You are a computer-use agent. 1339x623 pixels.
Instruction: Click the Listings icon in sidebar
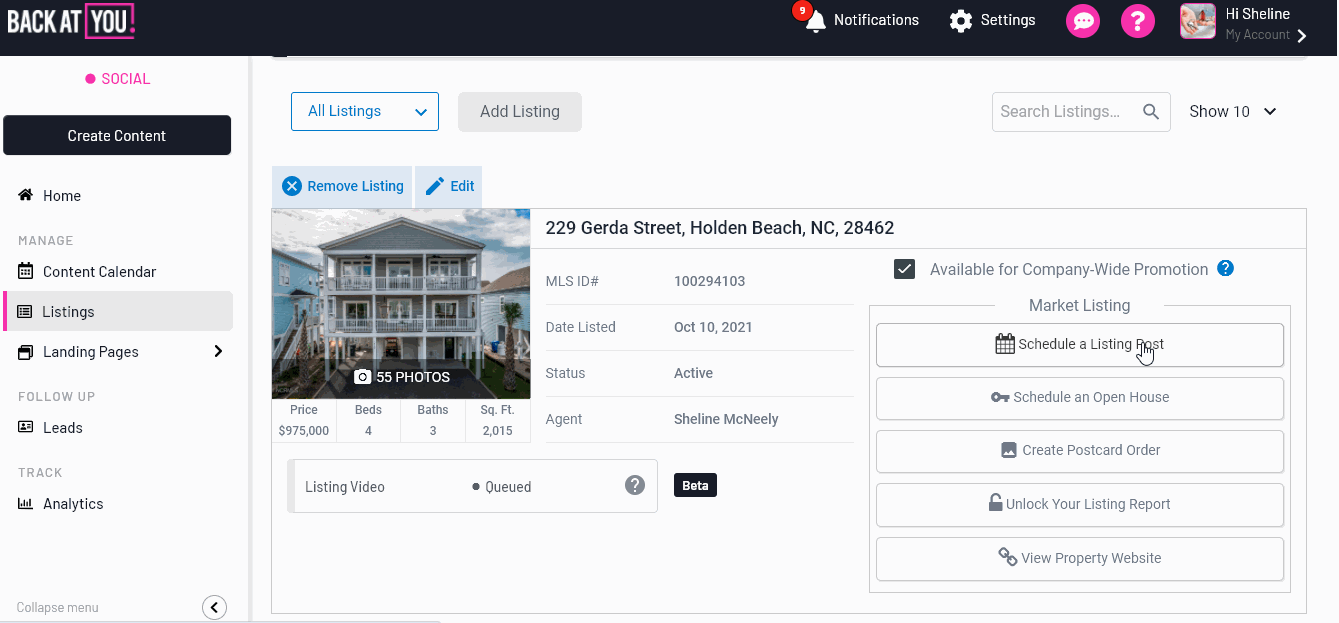click(25, 312)
